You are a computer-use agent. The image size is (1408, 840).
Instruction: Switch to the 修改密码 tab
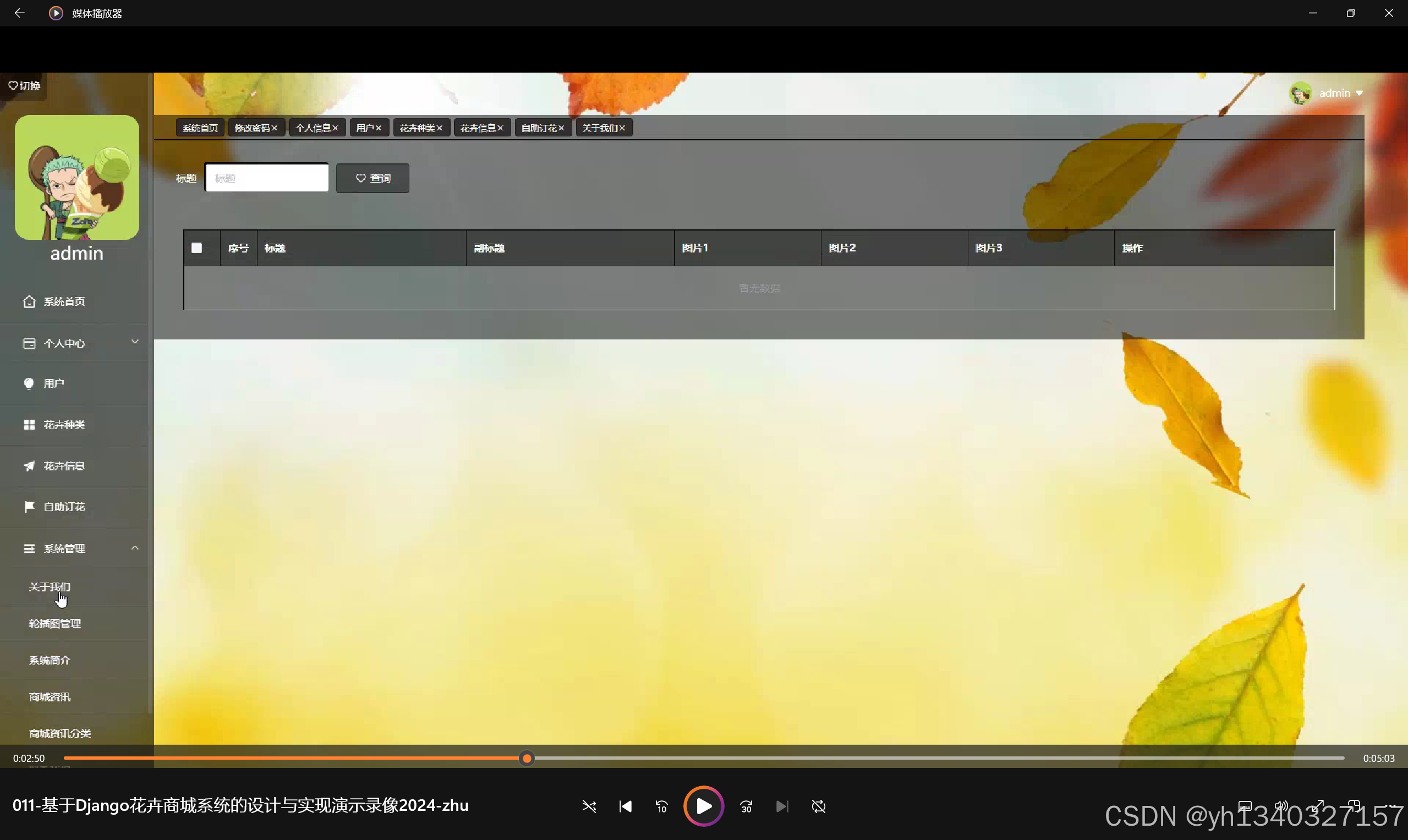(x=252, y=128)
